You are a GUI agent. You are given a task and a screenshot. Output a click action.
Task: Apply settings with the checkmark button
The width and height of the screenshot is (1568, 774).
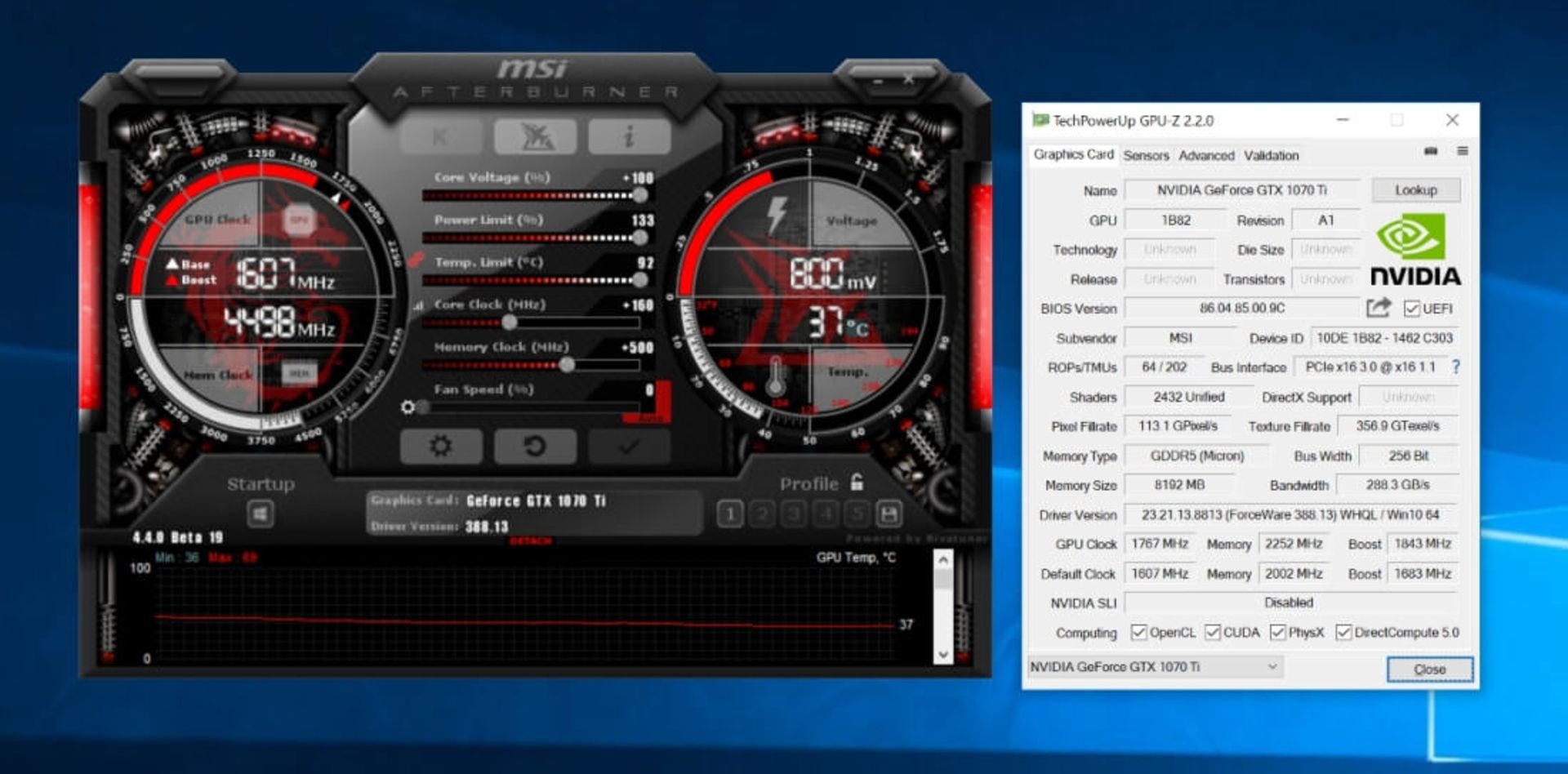point(629,447)
